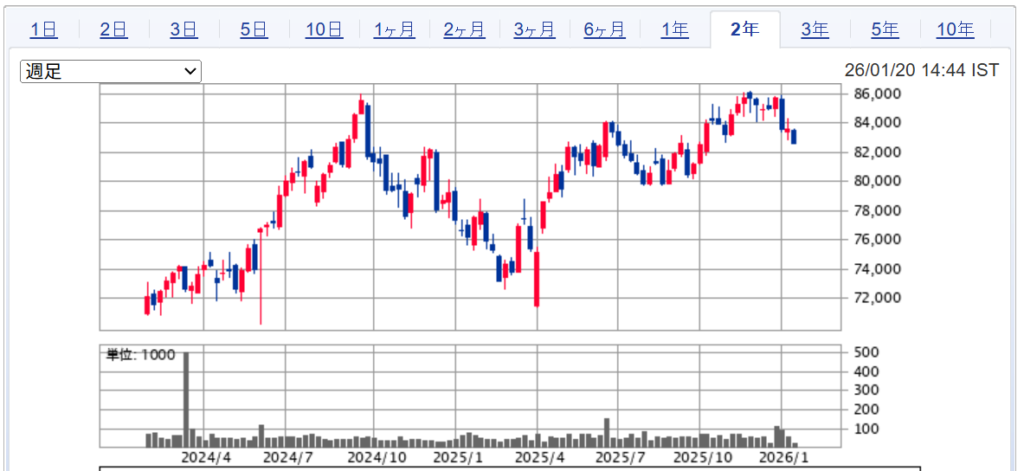
Task: Switch to the 1年 tab
Action: 674,30
